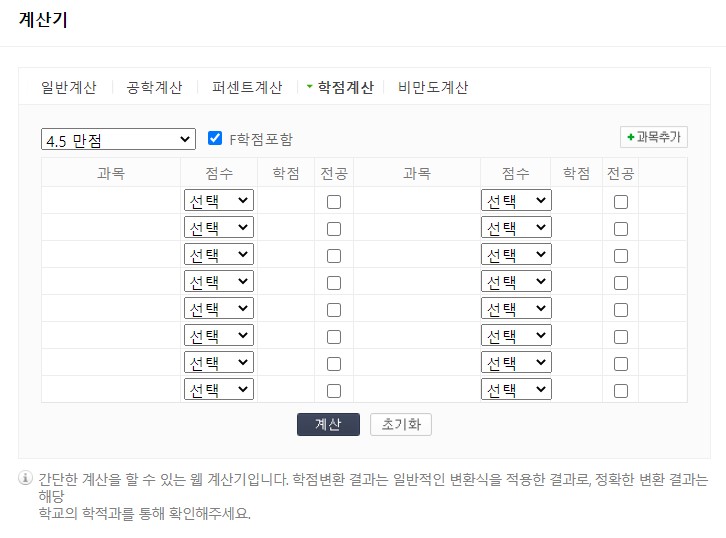Open the second-row left 점수 dropdown
This screenshot has width=726, height=538.
point(219,227)
